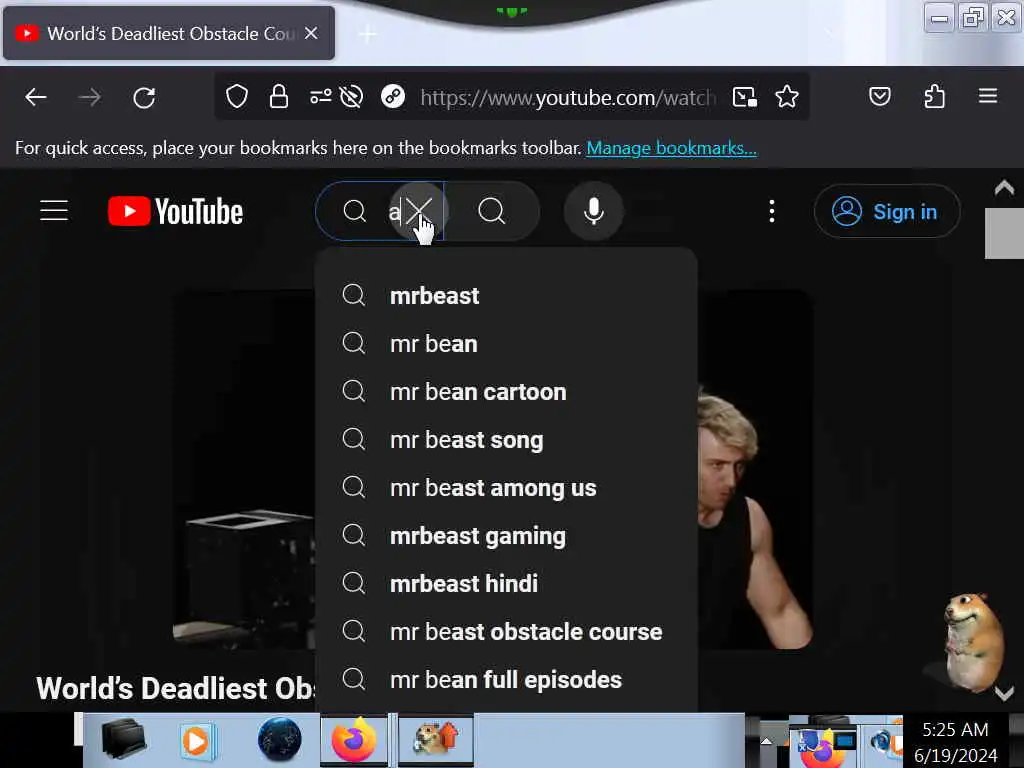The image size is (1024, 768).
Task: Click the URL address field
Action: point(567,97)
